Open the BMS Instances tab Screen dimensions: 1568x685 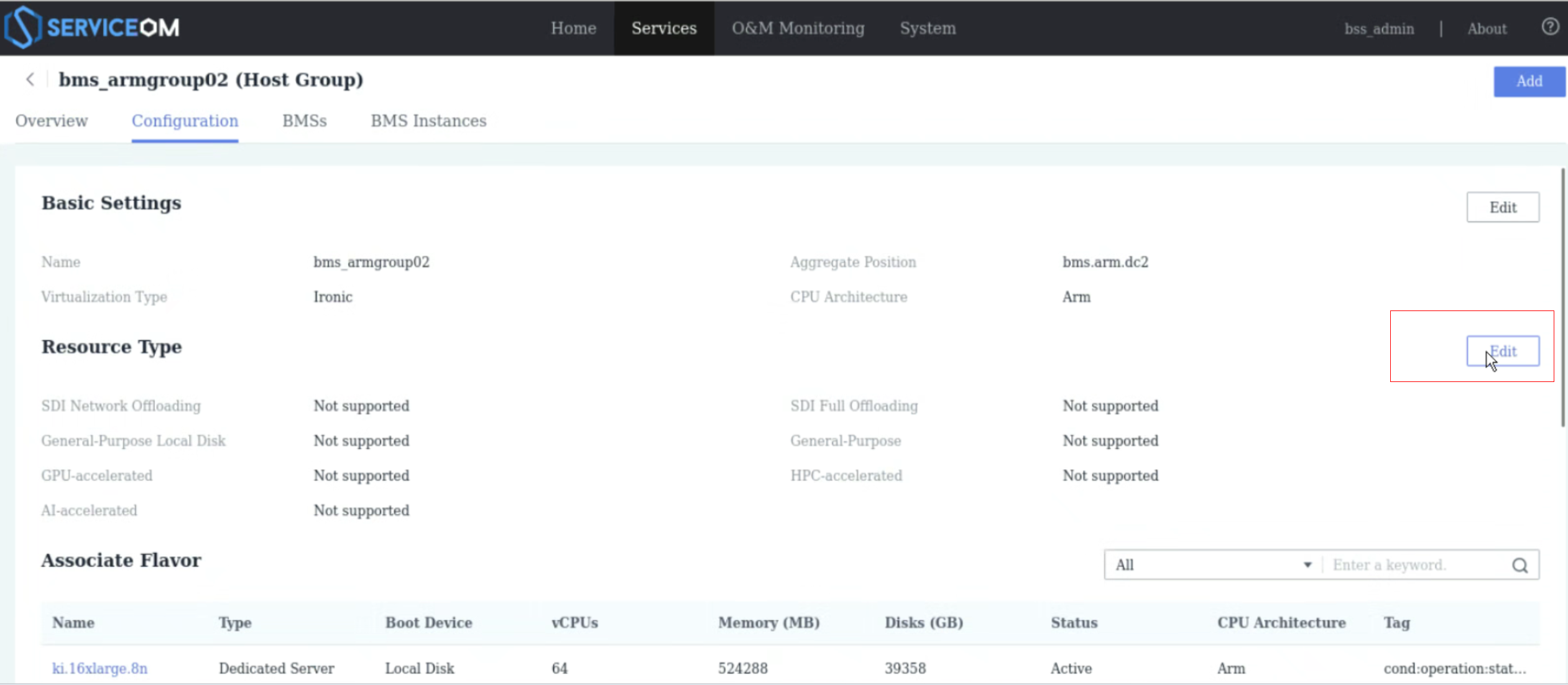pyautogui.click(x=428, y=121)
